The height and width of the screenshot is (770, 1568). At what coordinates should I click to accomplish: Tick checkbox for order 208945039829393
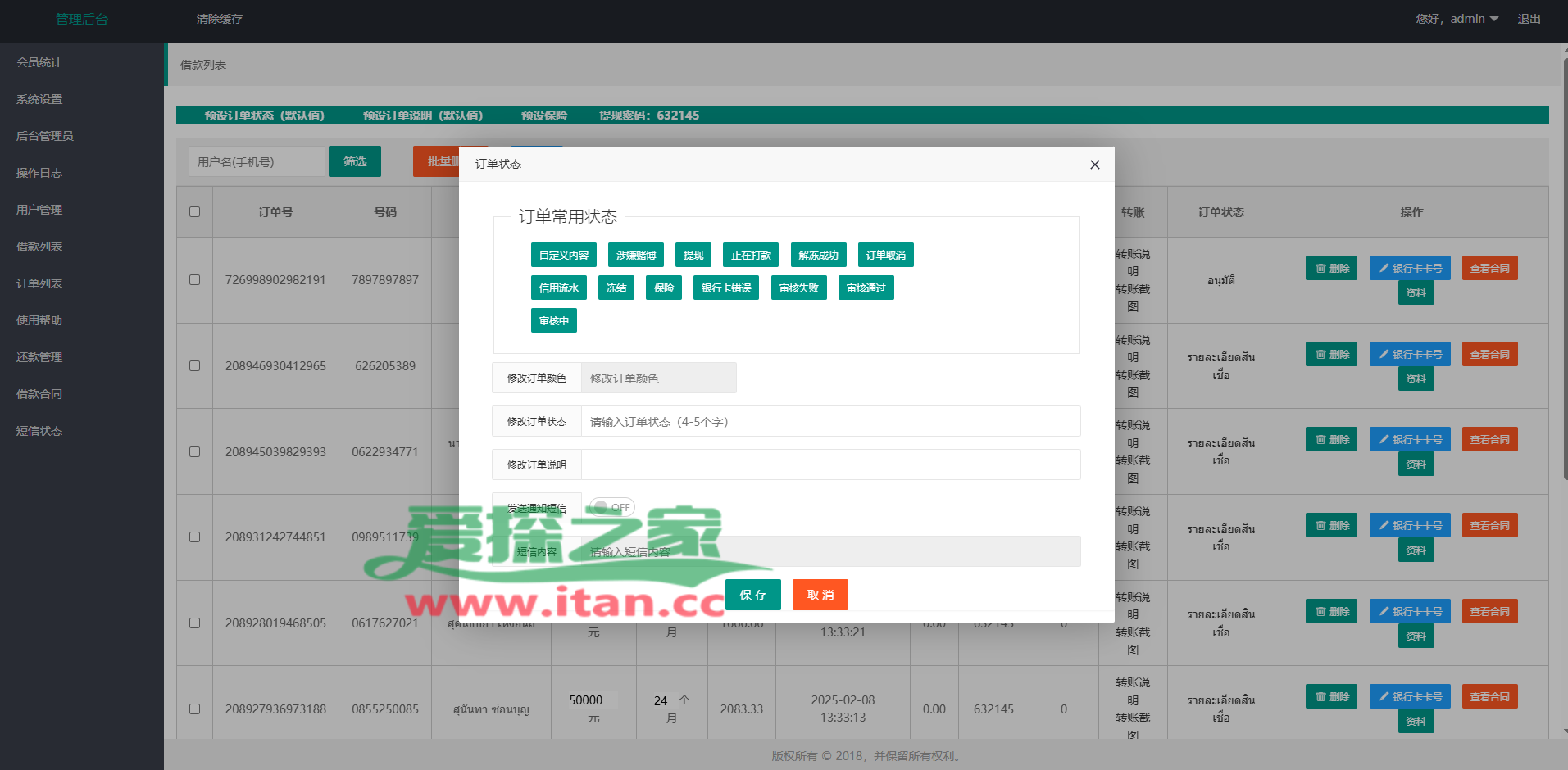coord(194,451)
